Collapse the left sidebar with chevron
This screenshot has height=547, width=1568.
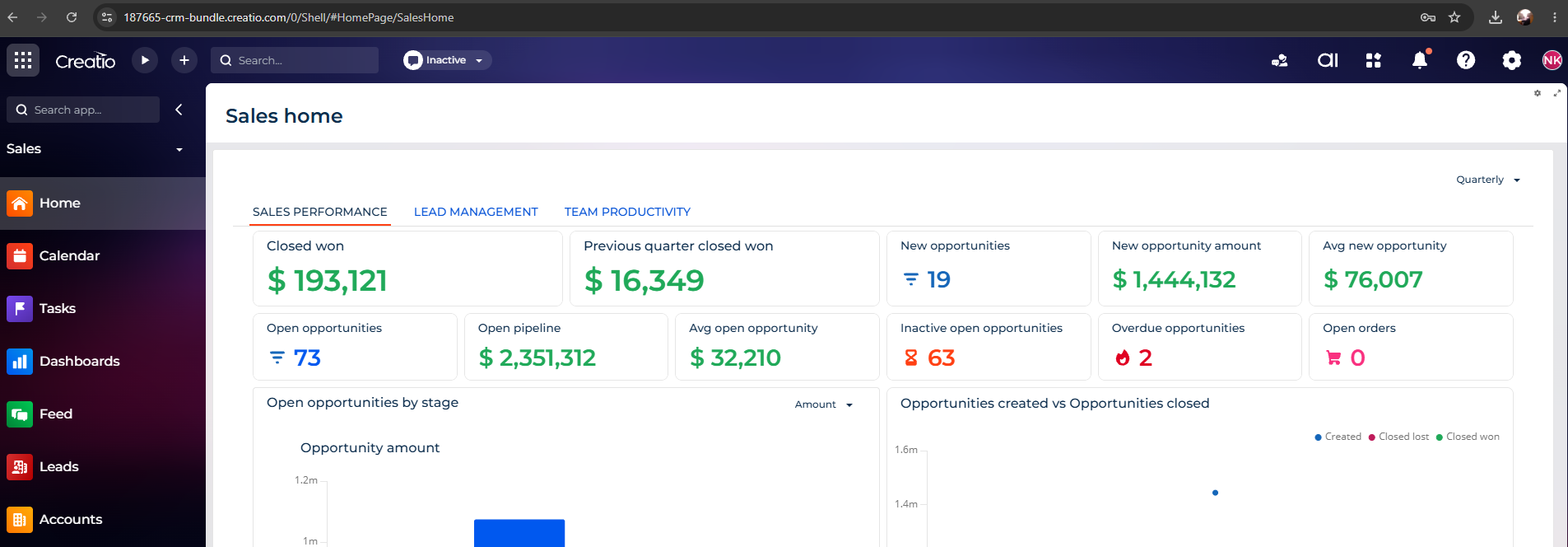(x=179, y=110)
